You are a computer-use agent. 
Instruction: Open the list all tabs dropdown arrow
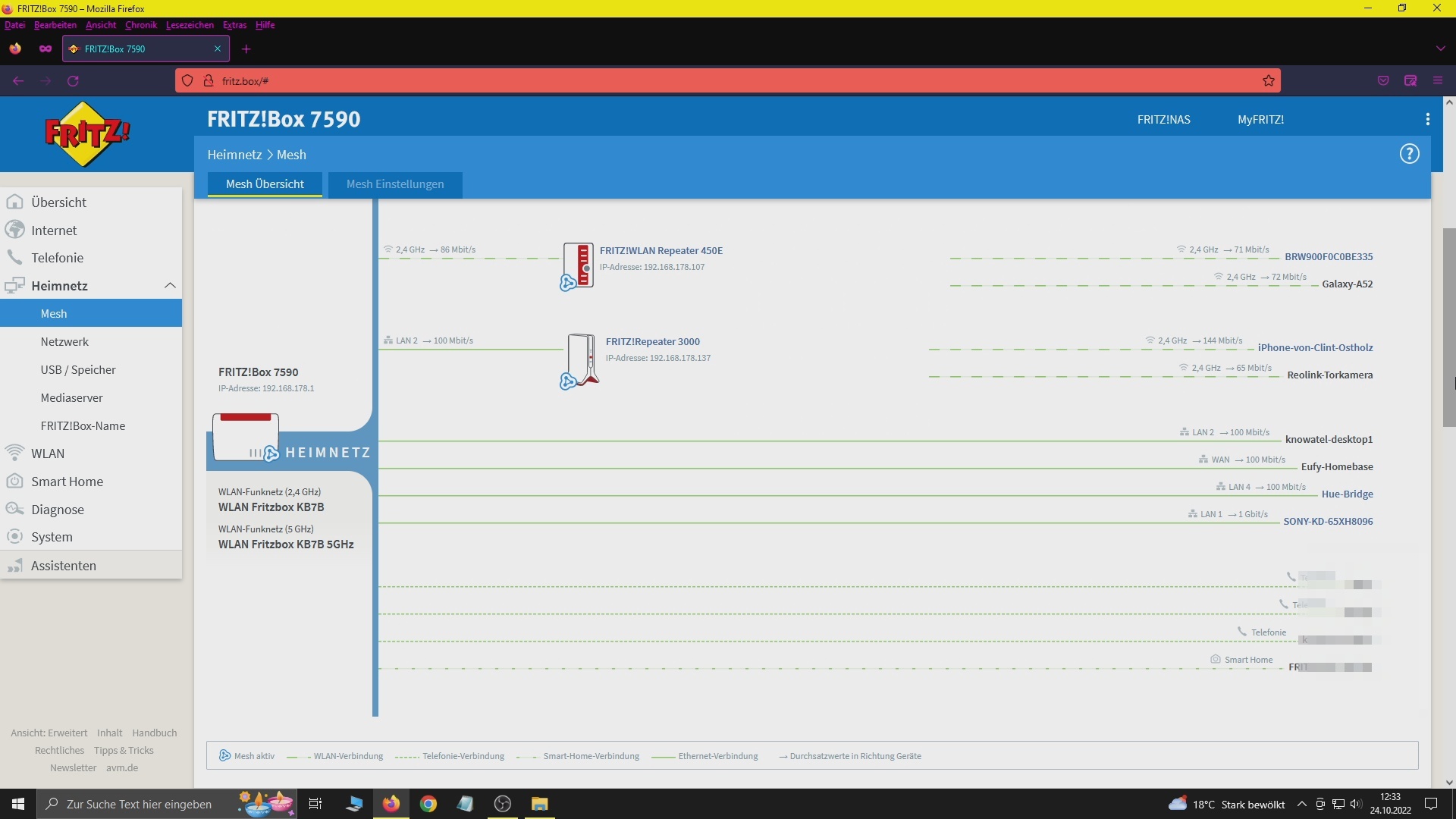(x=1440, y=49)
